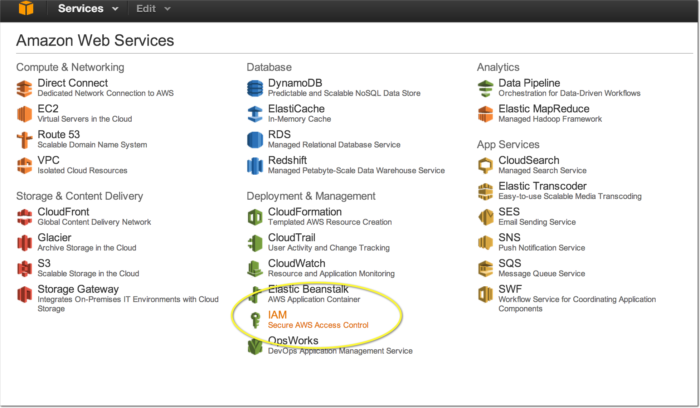Click the CloudWatch service icon
This screenshot has height=408, width=700.
255,269
